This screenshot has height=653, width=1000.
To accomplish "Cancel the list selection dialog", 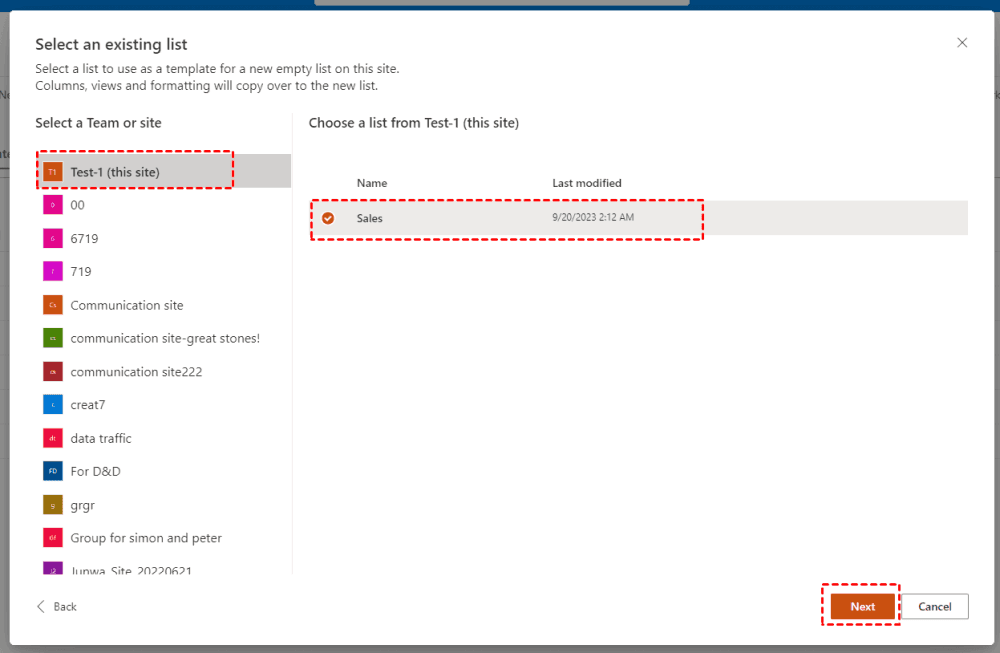I will [934, 607].
